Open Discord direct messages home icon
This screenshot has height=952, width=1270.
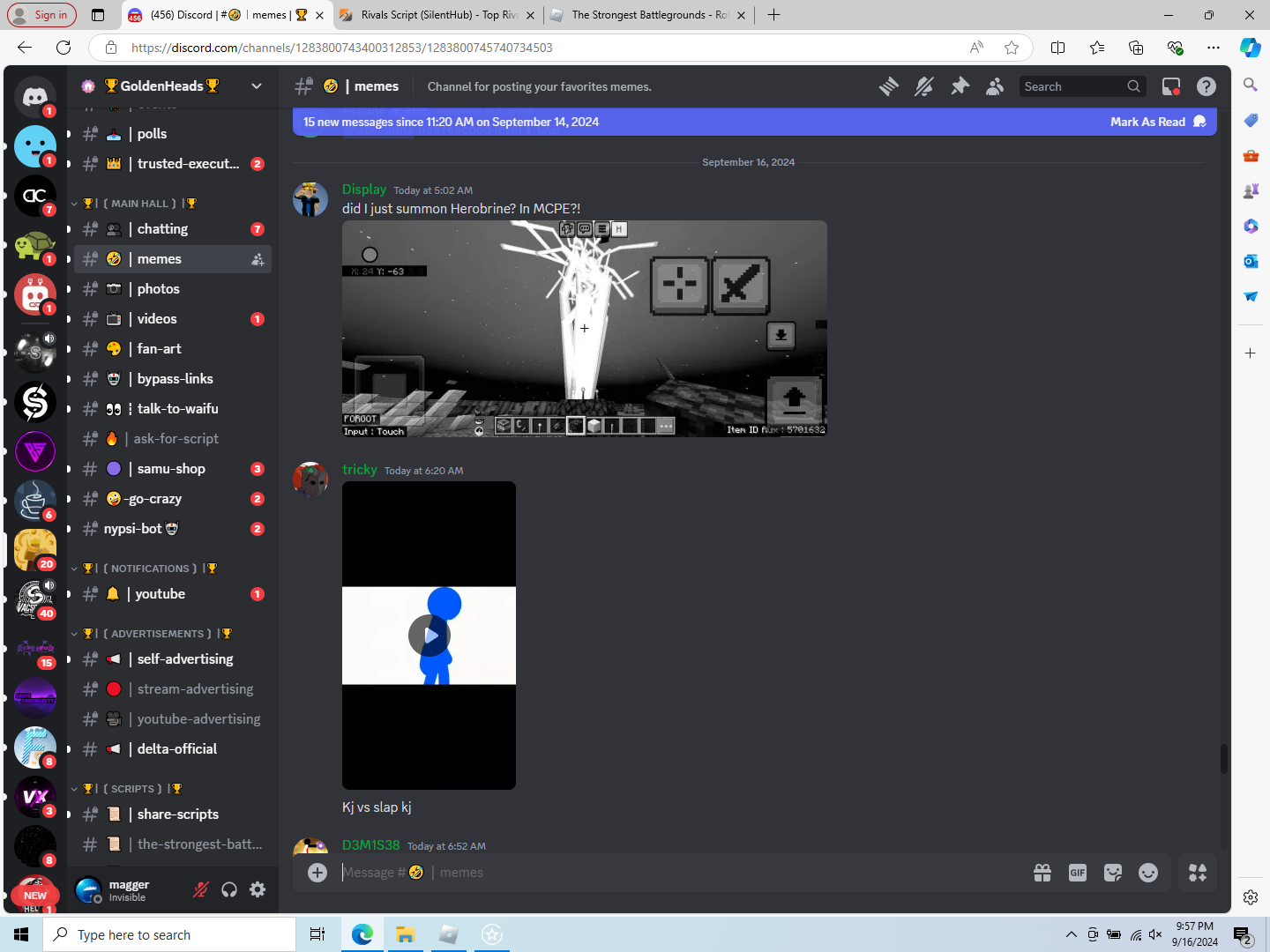(35, 96)
